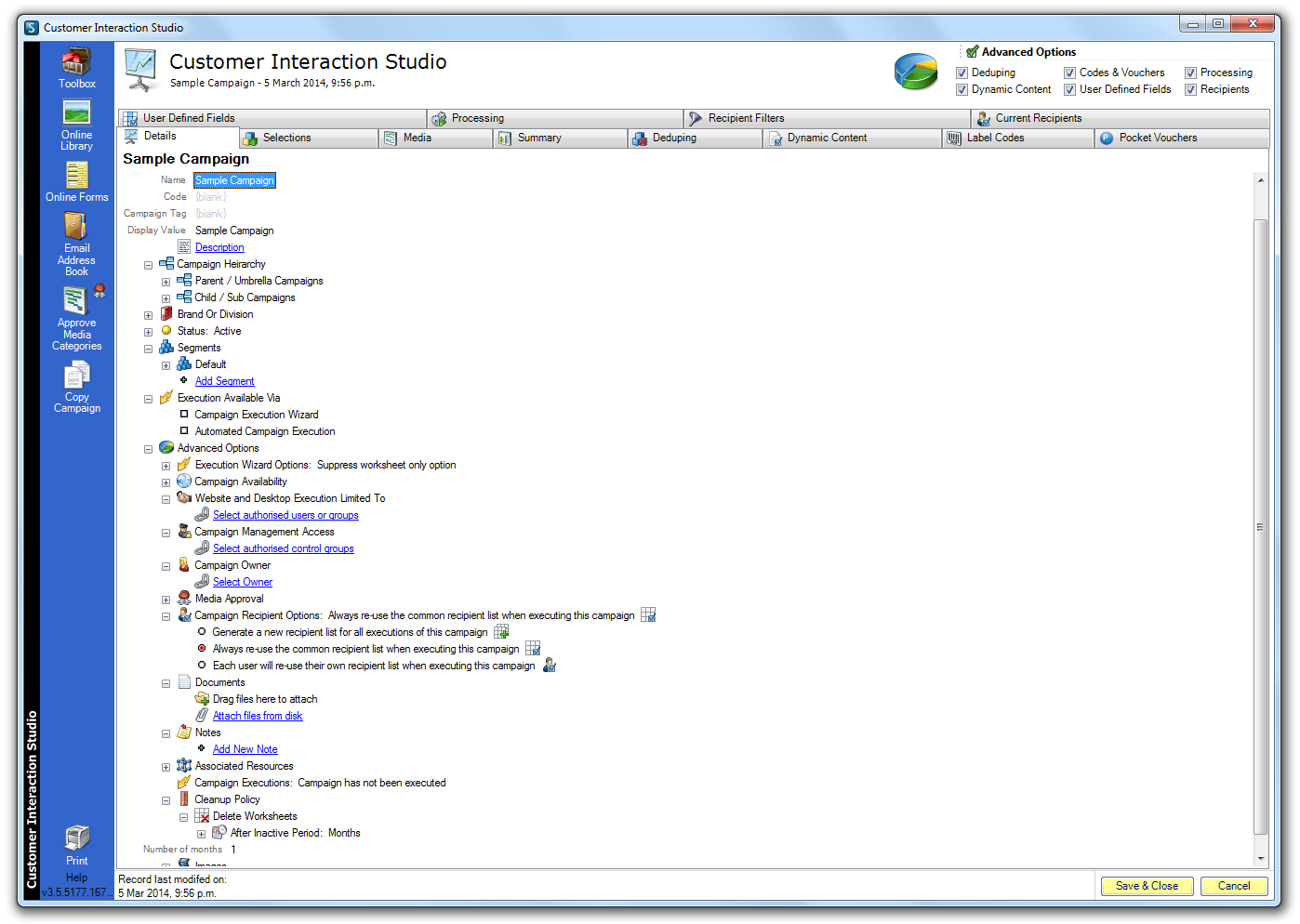The height and width of the screenshot is (924, 1300).
Task: Click the scrollbar down arrow
Action: point(1260,859)
